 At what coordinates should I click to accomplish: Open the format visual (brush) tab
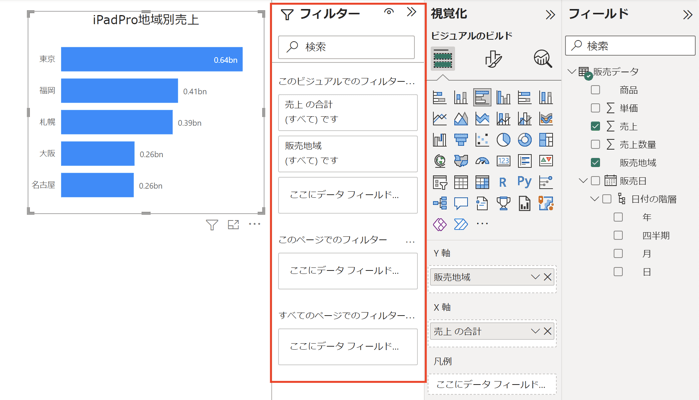pos(493,58)
